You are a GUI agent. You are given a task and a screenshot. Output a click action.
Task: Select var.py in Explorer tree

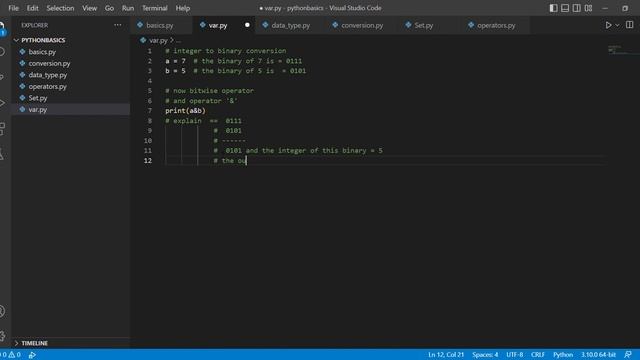[70, 109]
